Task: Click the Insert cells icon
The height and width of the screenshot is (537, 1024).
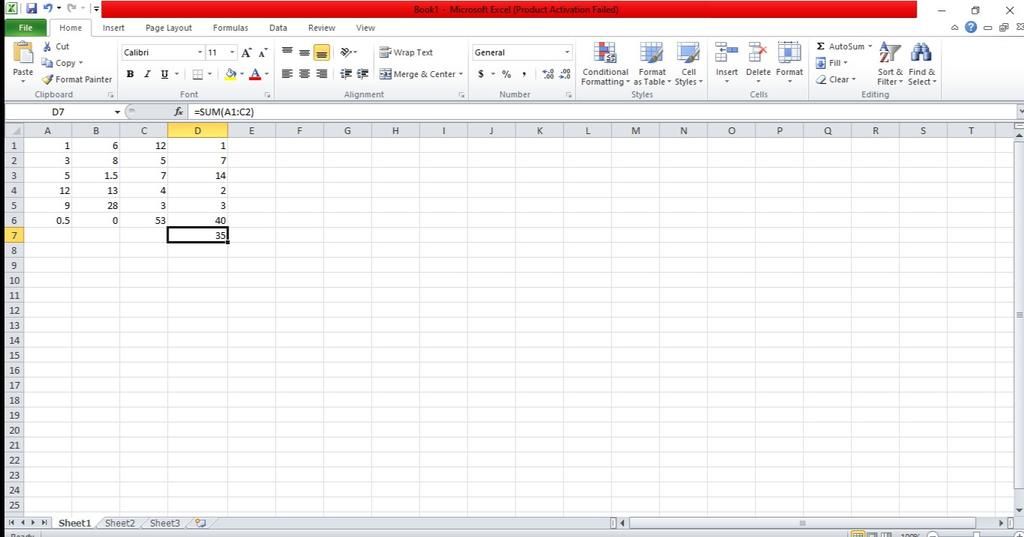Action: point(726,53)
